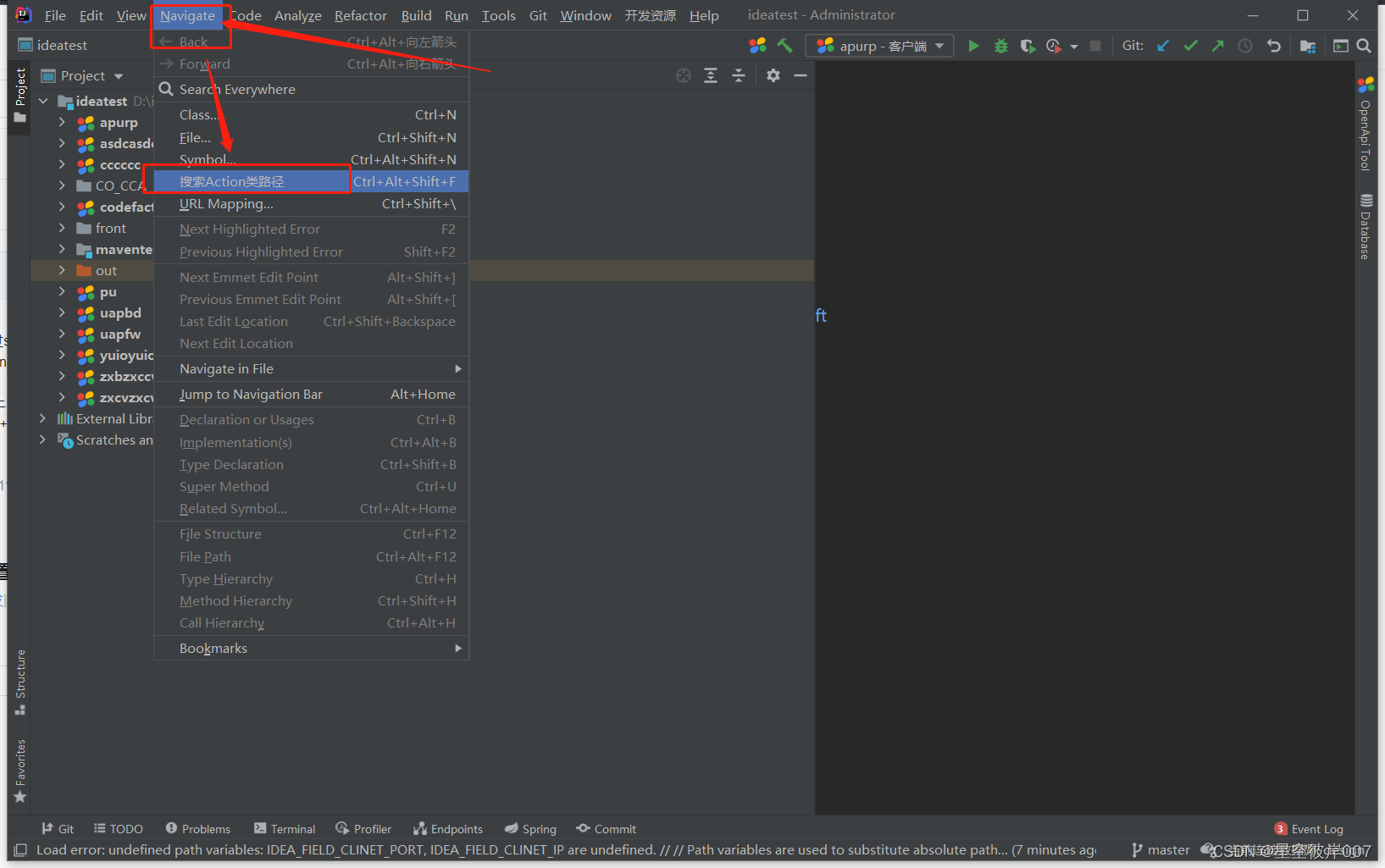Expand the uapbd module node

(x=62, y=312)
